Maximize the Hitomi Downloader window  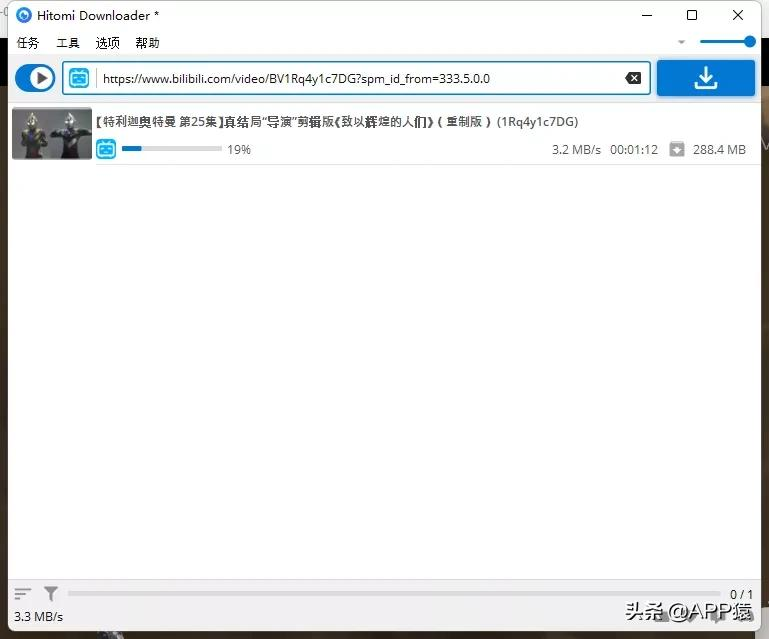(692, 15)
